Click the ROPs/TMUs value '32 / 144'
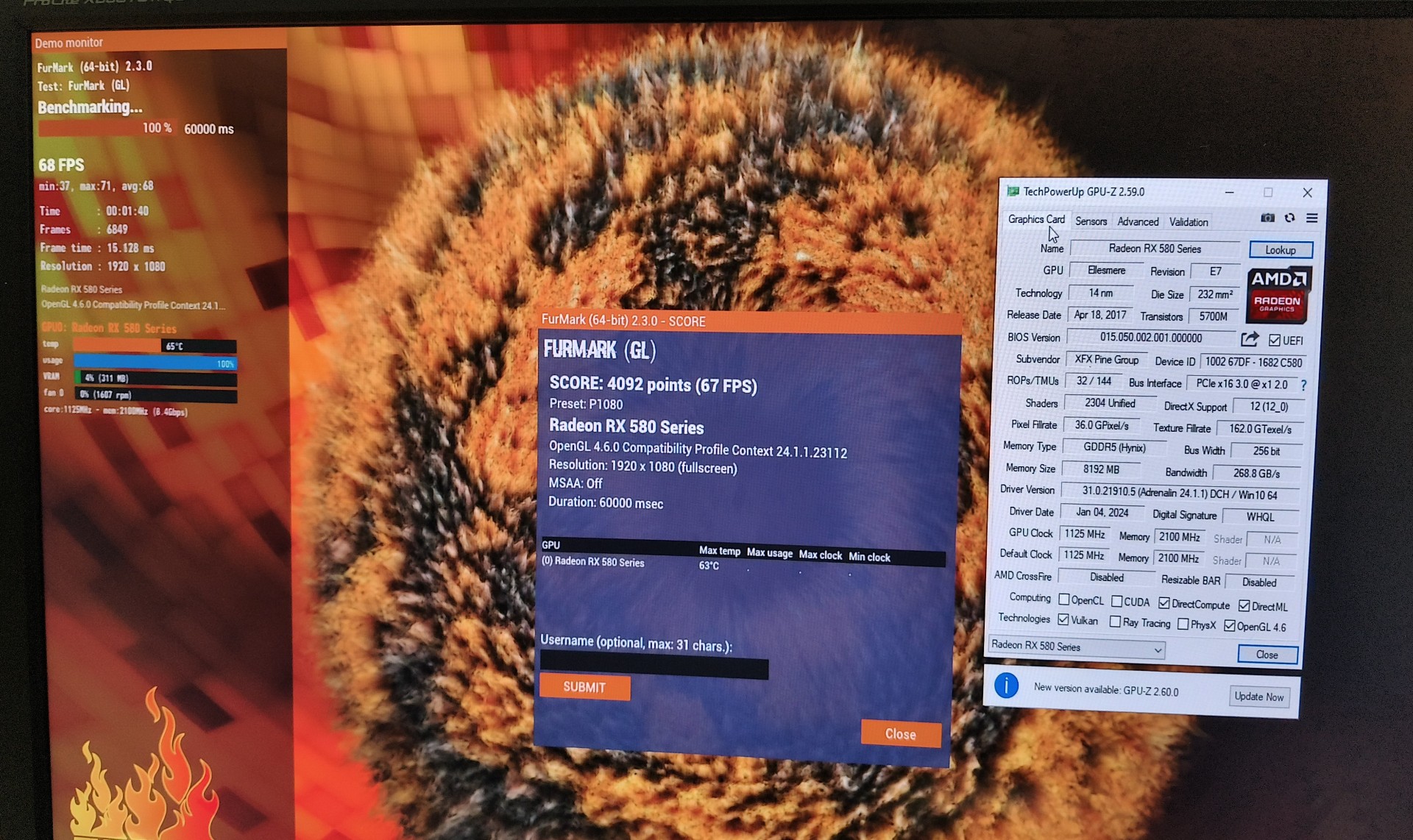The height and width of the screenshot is (840, 1413). (x=1094, y=381)
